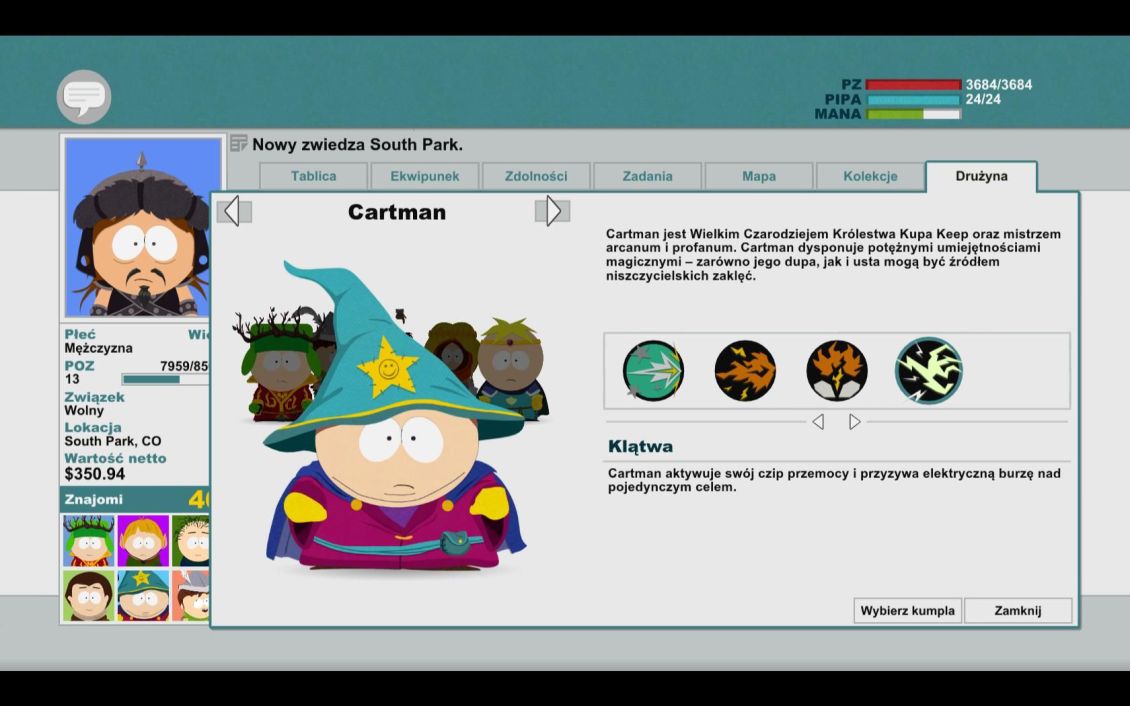Open the Kolekcje tab
Screen dimensions: 1130x706
pyautogui.click(x=870, y=176)
